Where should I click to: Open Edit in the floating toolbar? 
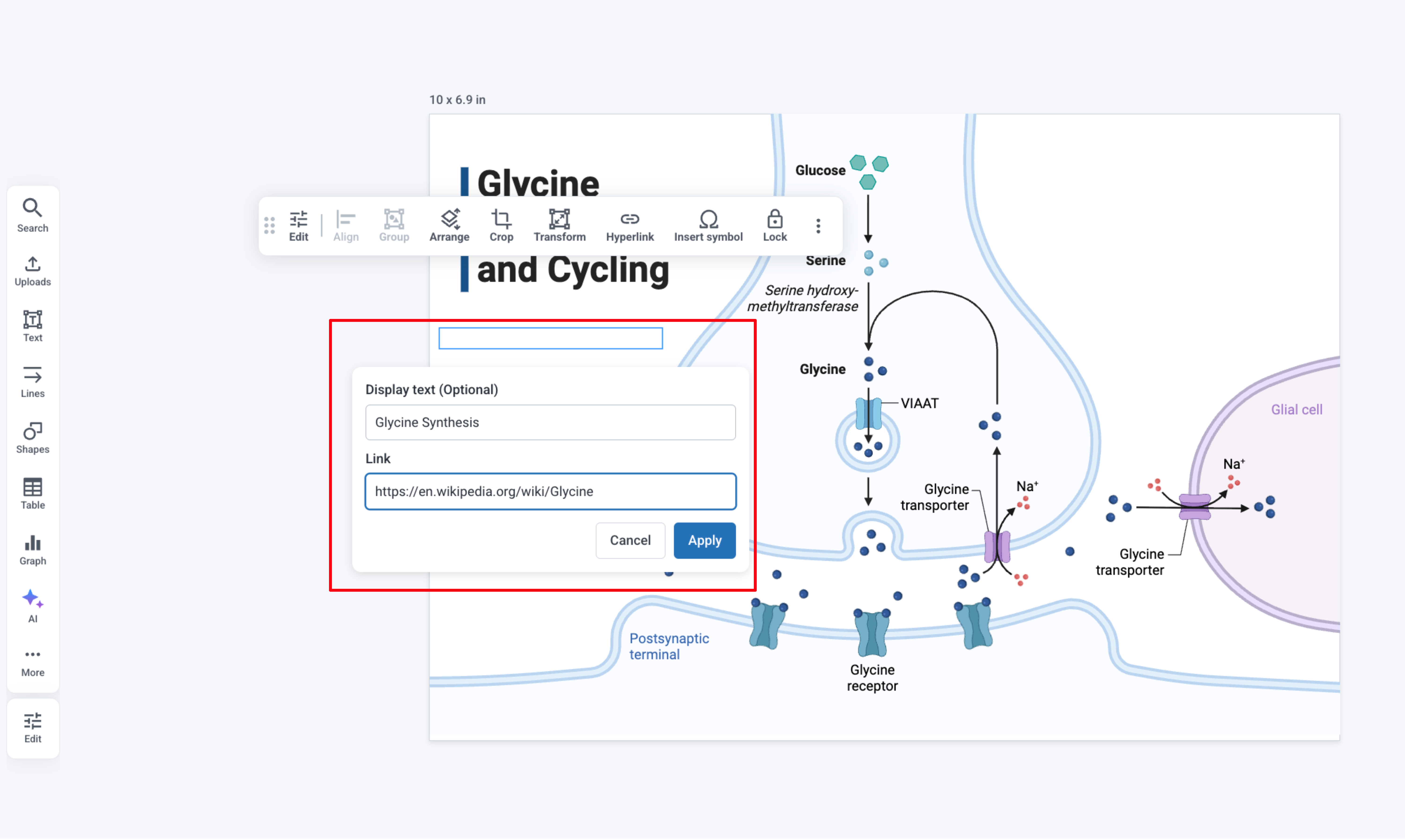[298, 226]
